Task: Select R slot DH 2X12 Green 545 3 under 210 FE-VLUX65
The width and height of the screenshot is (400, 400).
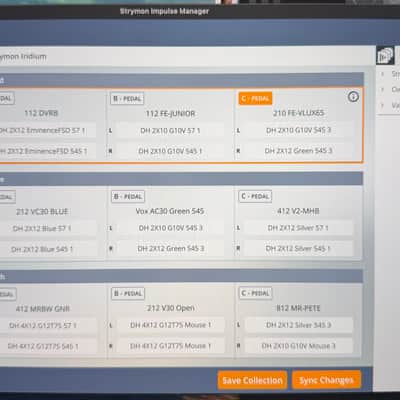Action: 299,151
